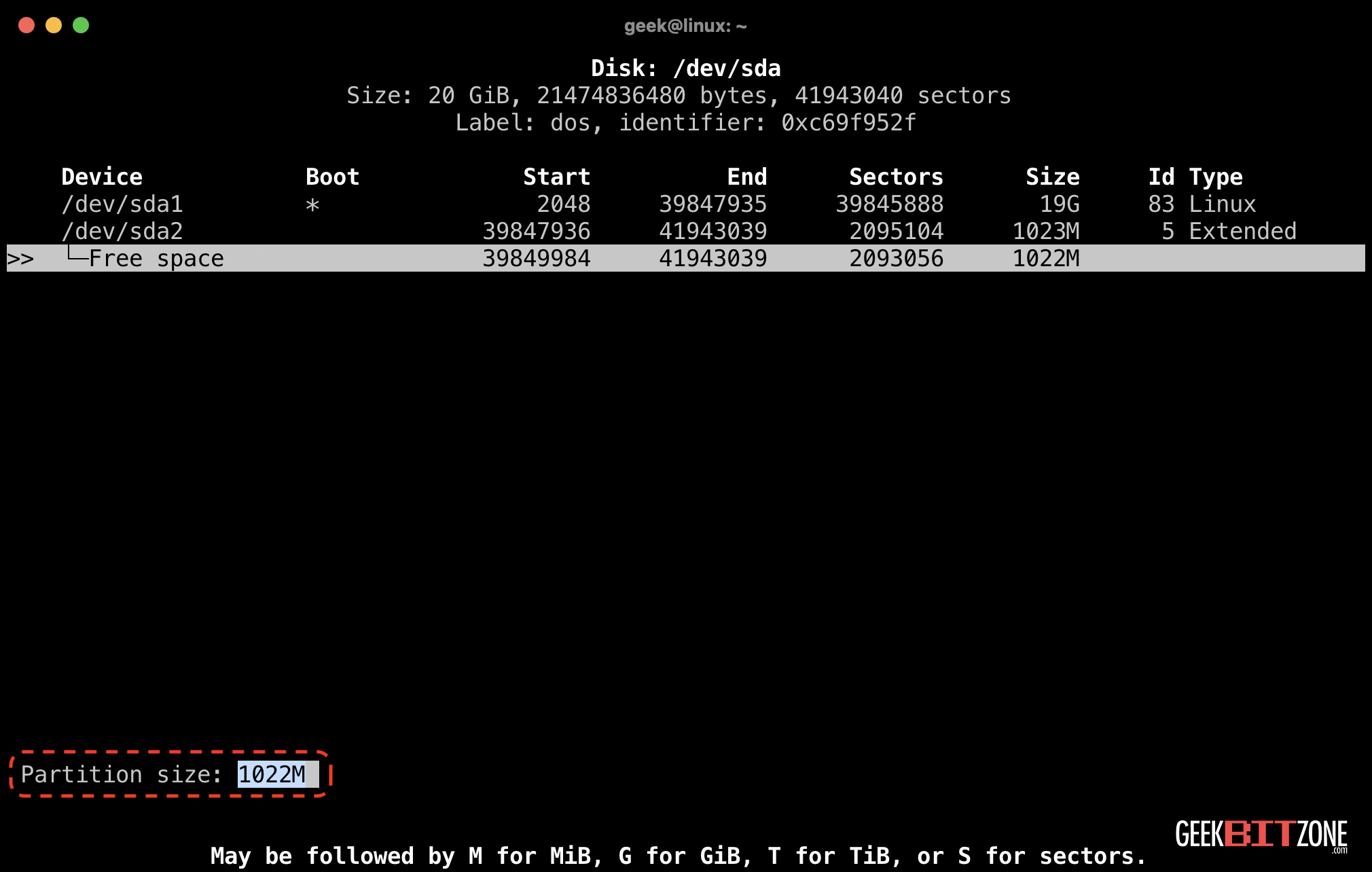Screen dimensions: 1372x872
Task: Click the Type column header
Action: (x=1216, y=178)
